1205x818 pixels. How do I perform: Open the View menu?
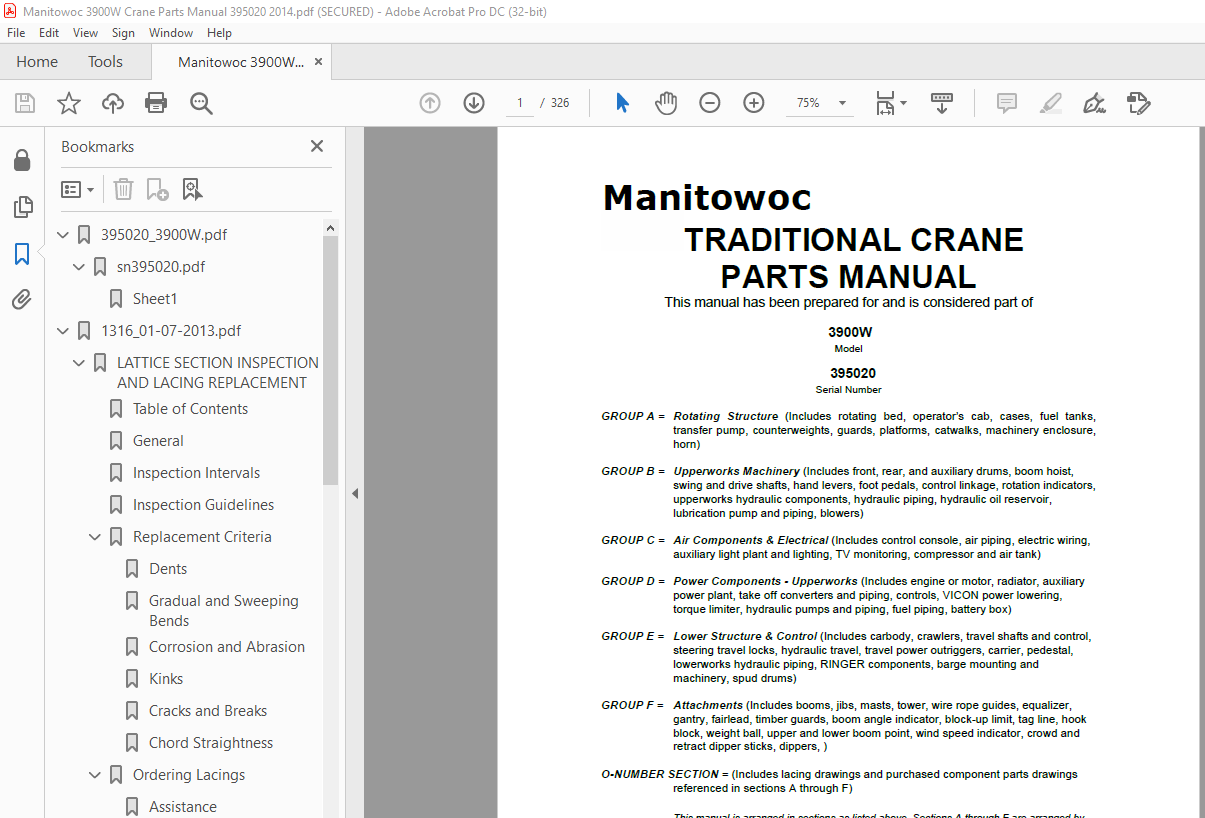click(85, 33)
